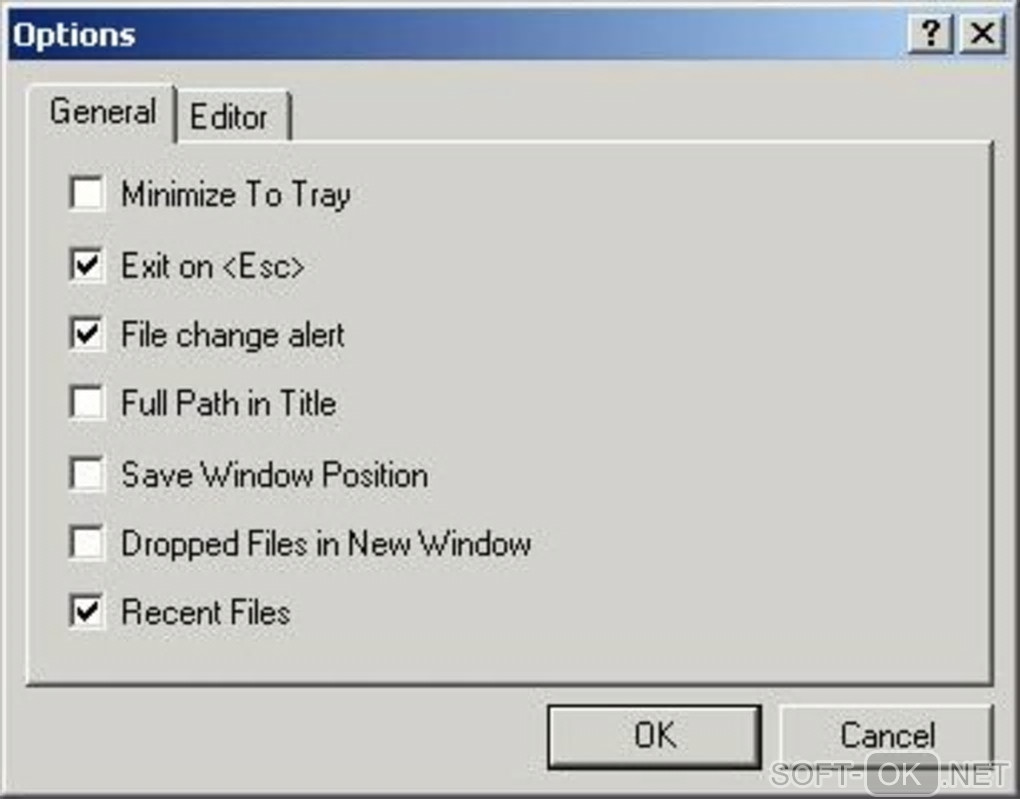Click the "Save Window Position" label text
Screen dimensions: 1020x799
[x=275, y=474]
